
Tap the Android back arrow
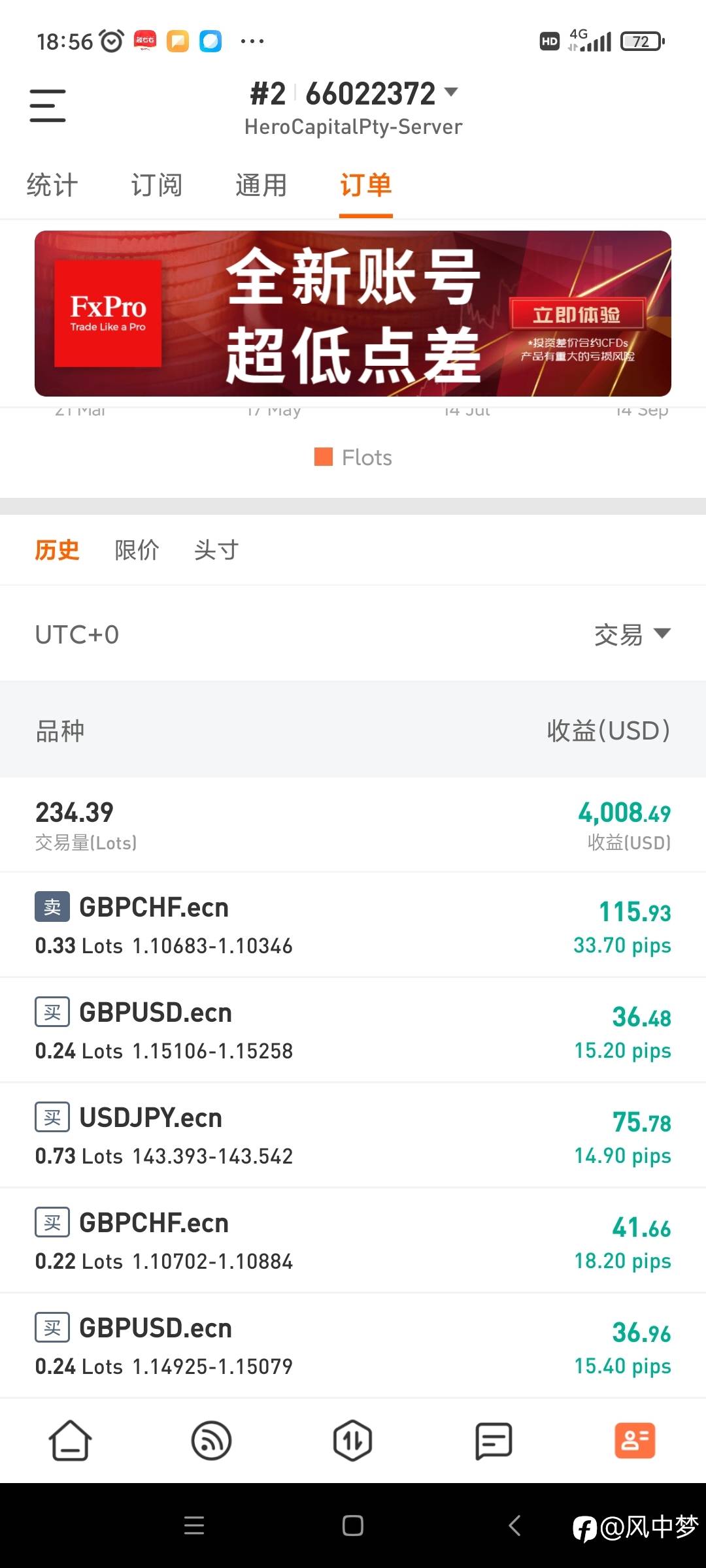pos(515,1526)
